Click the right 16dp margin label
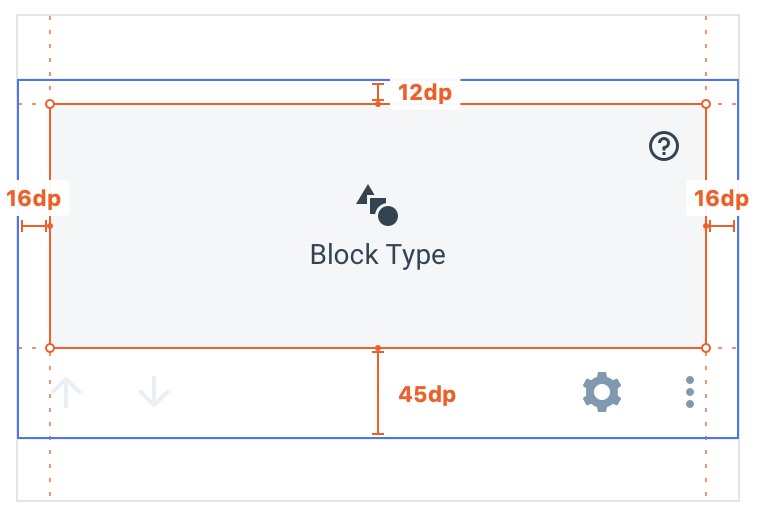Screen dimensions: 758x526 pyautogui.click(x=721, y=198)
